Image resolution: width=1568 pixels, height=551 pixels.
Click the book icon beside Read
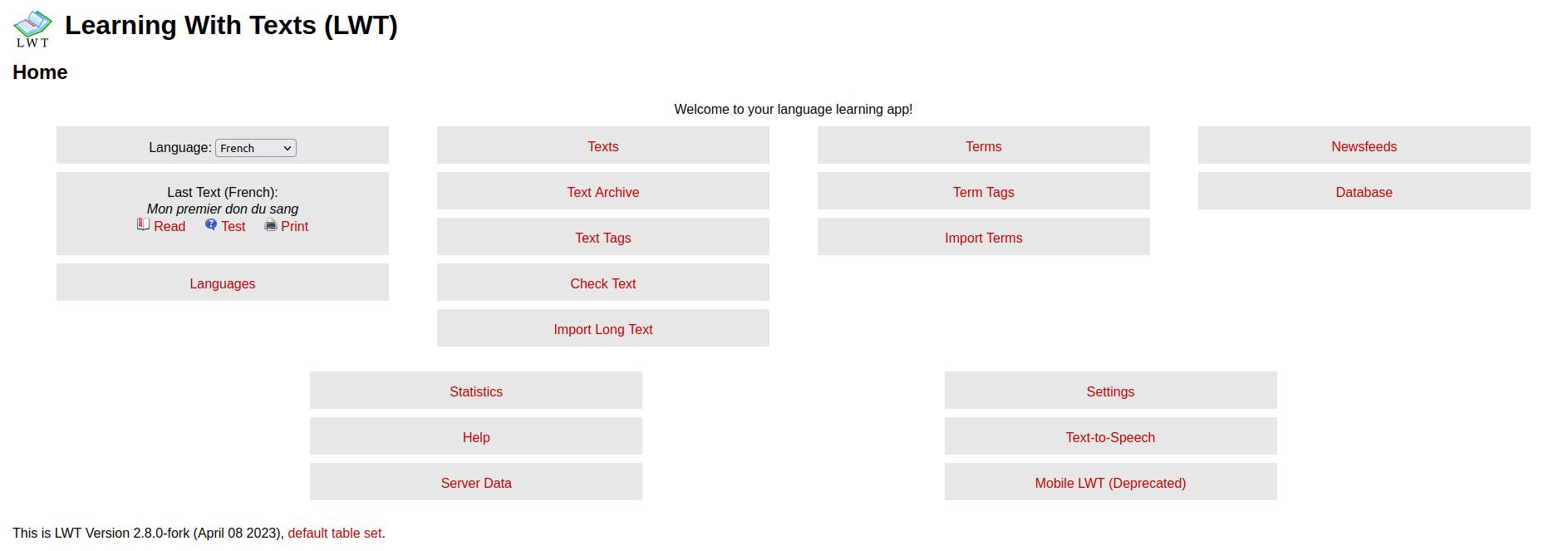coord(142,224)
